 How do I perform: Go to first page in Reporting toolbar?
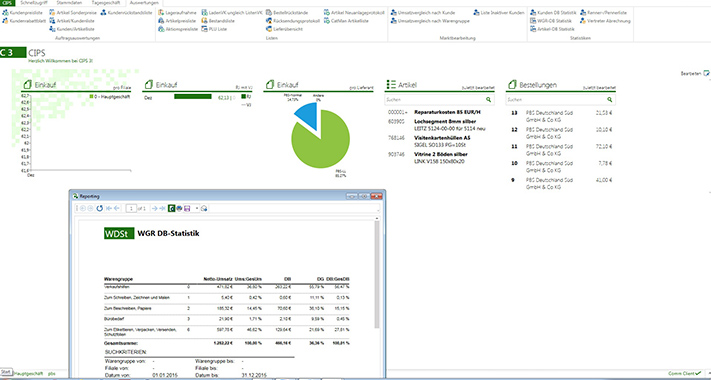pos(109,208)
